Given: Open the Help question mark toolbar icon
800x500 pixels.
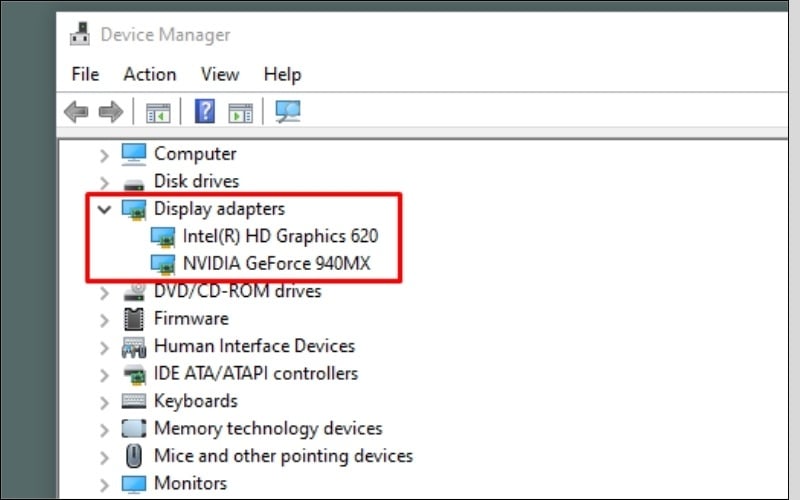Looking at the screenshot, I should tap(205, 111).
